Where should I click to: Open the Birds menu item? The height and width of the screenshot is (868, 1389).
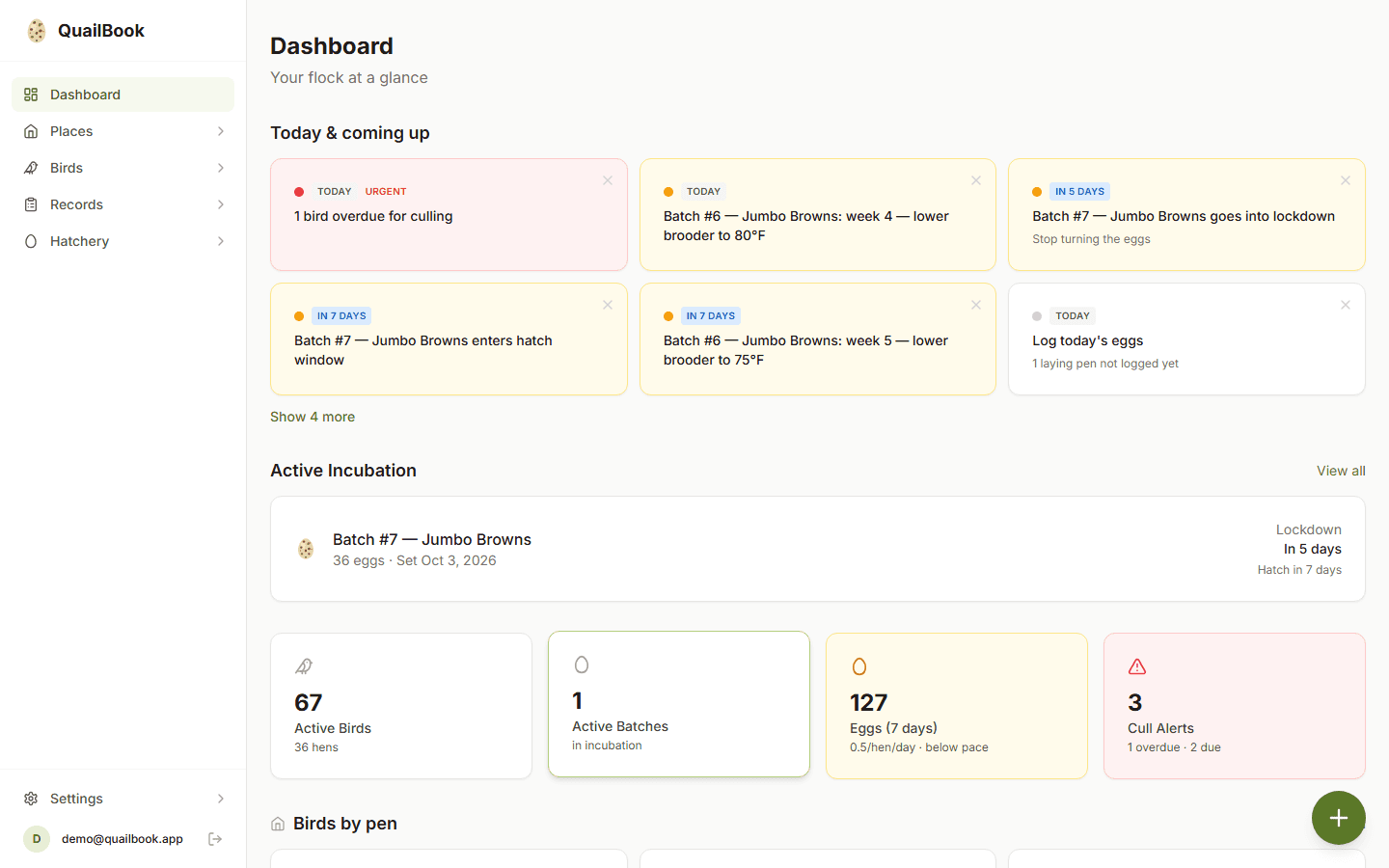click(123, 168)
